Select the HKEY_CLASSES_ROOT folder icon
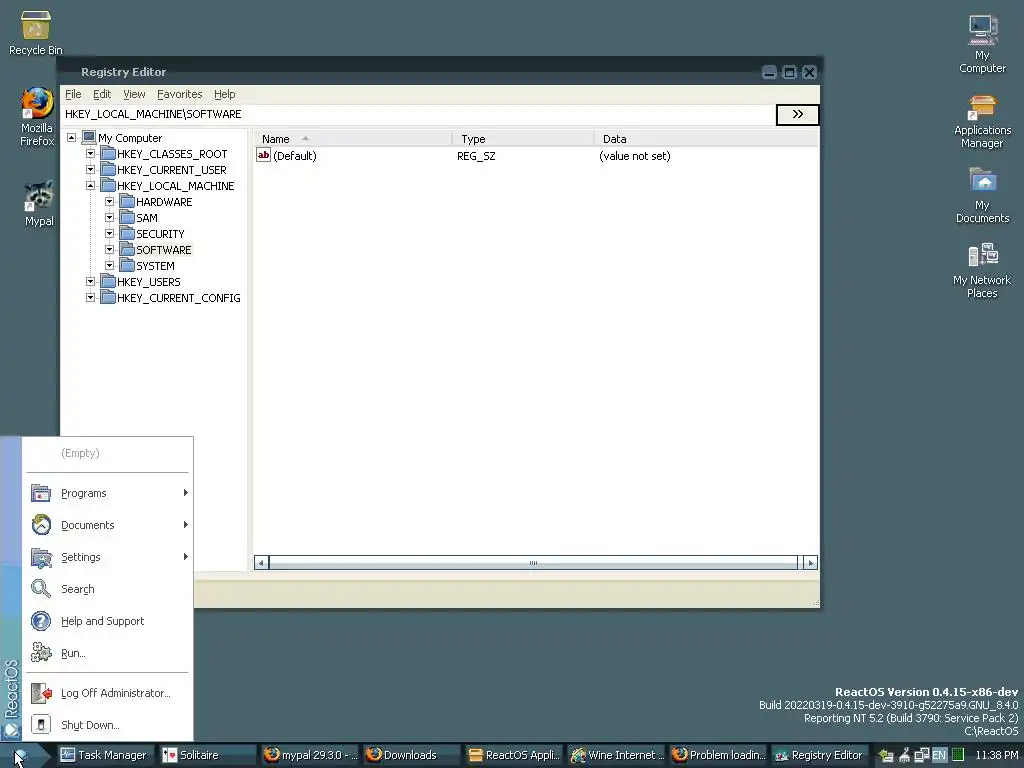The image size is (1024, 768). pos(108,154)
